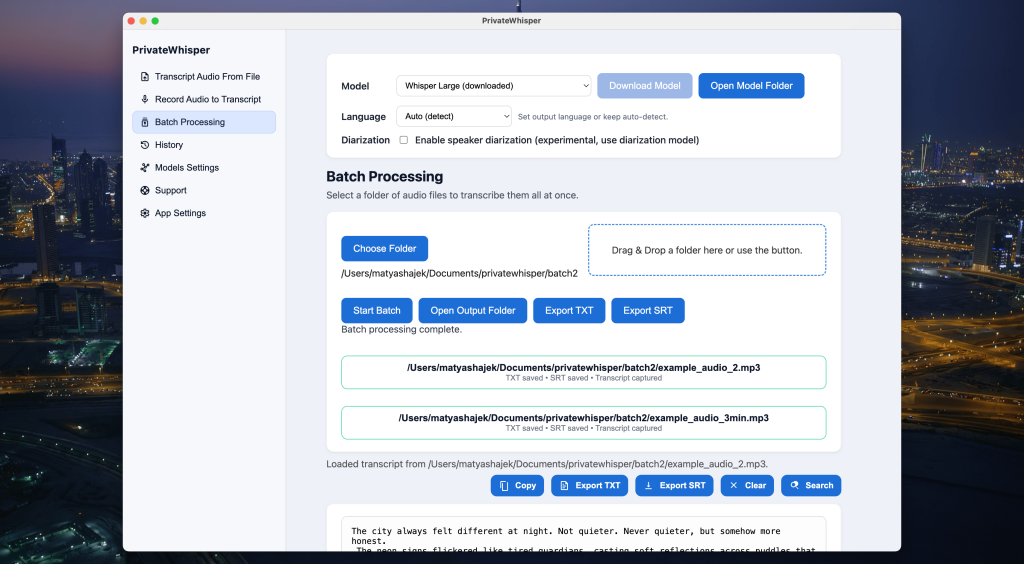The image size is (1024, 564).
Task: Copy the transcript with the Copy button
Action: coord(517,486)
